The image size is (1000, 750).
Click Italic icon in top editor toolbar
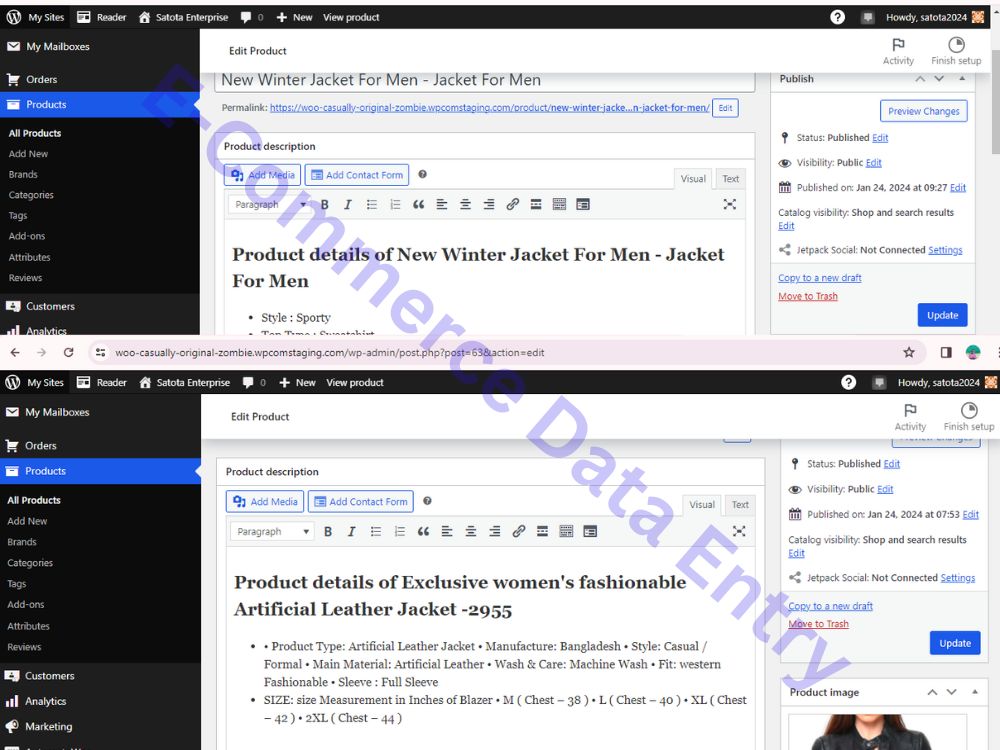pyautogui.click(x=348, y=205)
